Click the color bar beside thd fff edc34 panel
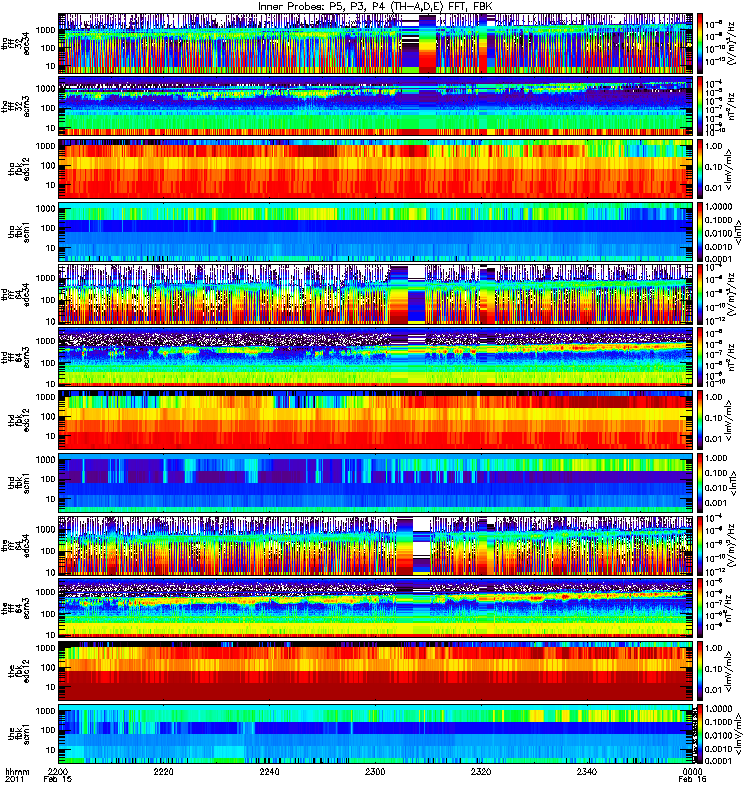This screenshot has width=750, height=800. tap(700, 294)
